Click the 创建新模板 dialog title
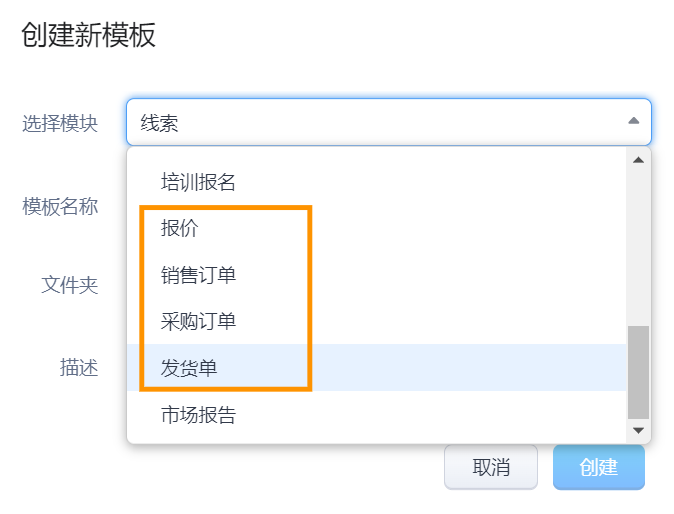674x514 pixels. 88,36
